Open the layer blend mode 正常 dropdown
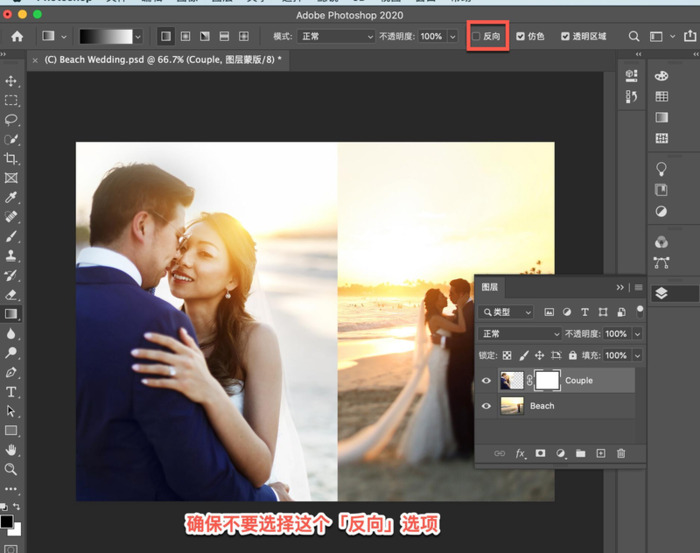700x553 pixels. [x=520, y=334]
